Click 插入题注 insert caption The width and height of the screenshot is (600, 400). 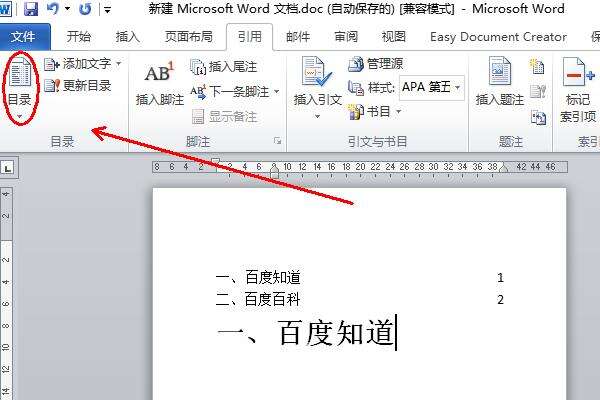(500, 81)
